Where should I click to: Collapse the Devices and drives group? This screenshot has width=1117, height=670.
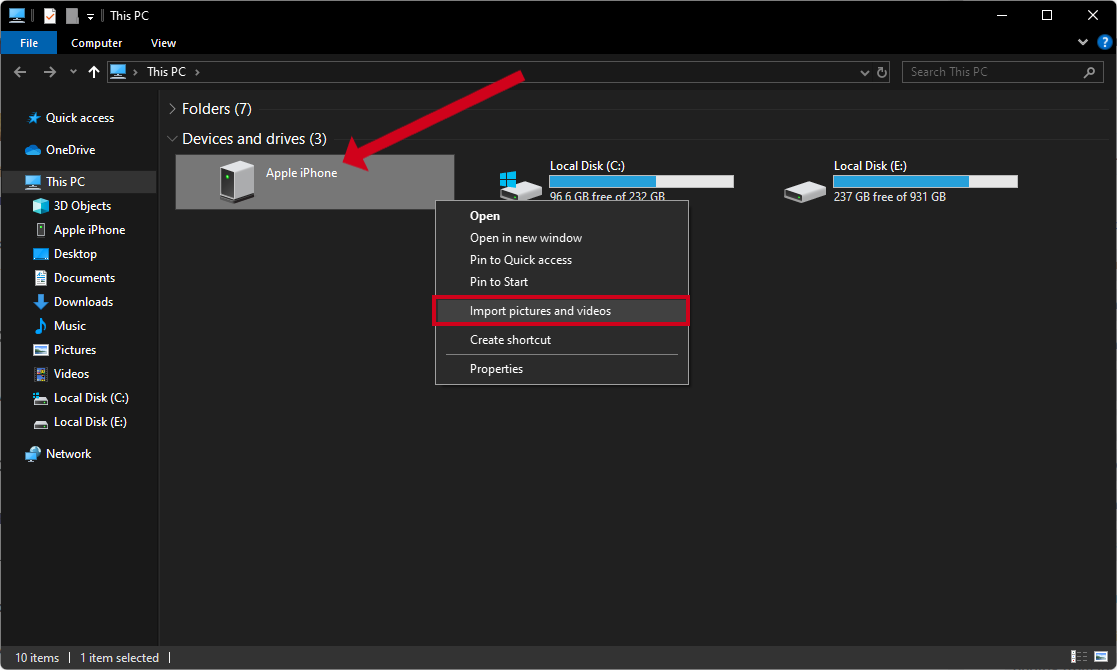pos(172,139)
